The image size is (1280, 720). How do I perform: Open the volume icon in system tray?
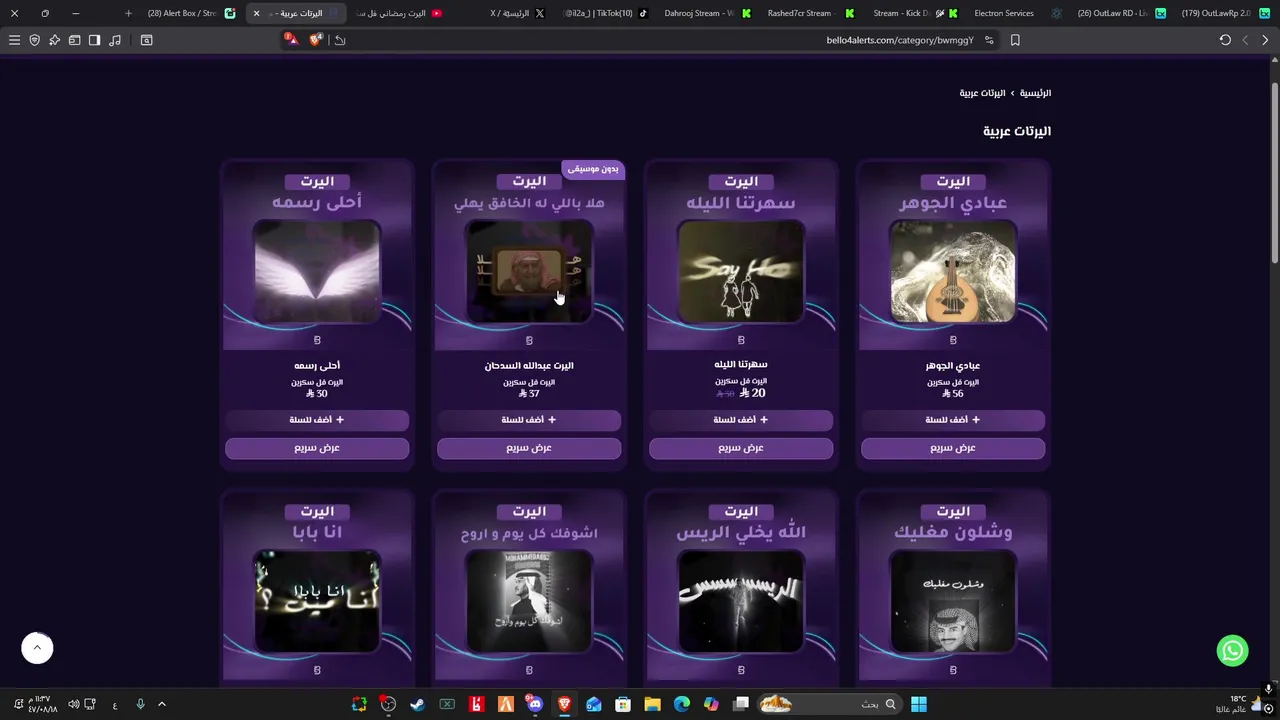tap(73, 704)
